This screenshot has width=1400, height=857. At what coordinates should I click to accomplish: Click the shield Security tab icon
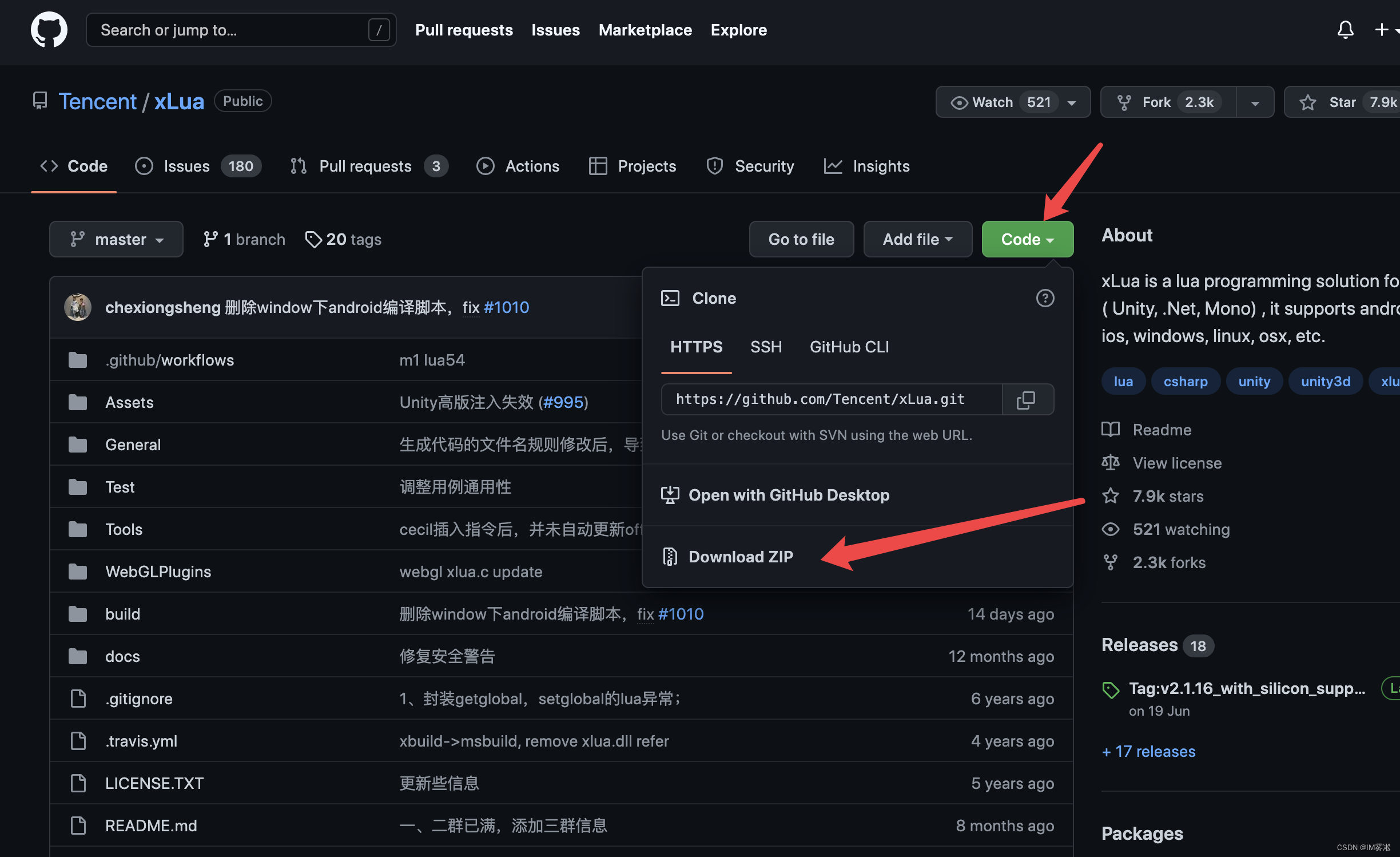(x=714, y=165)
